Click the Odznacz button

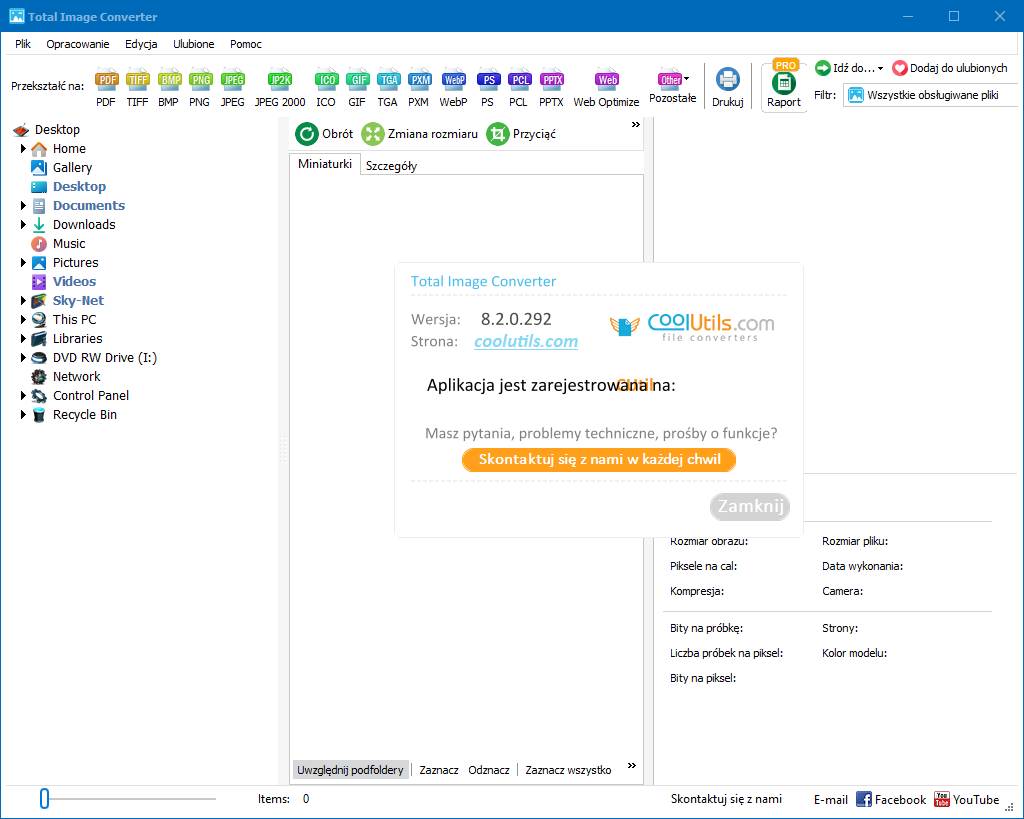coord(488,770)
